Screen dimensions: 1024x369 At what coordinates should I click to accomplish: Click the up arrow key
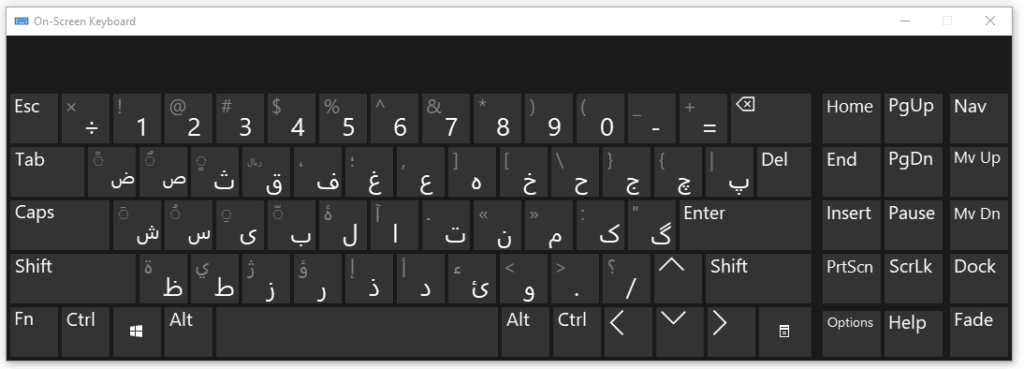(x=678, y=279)
